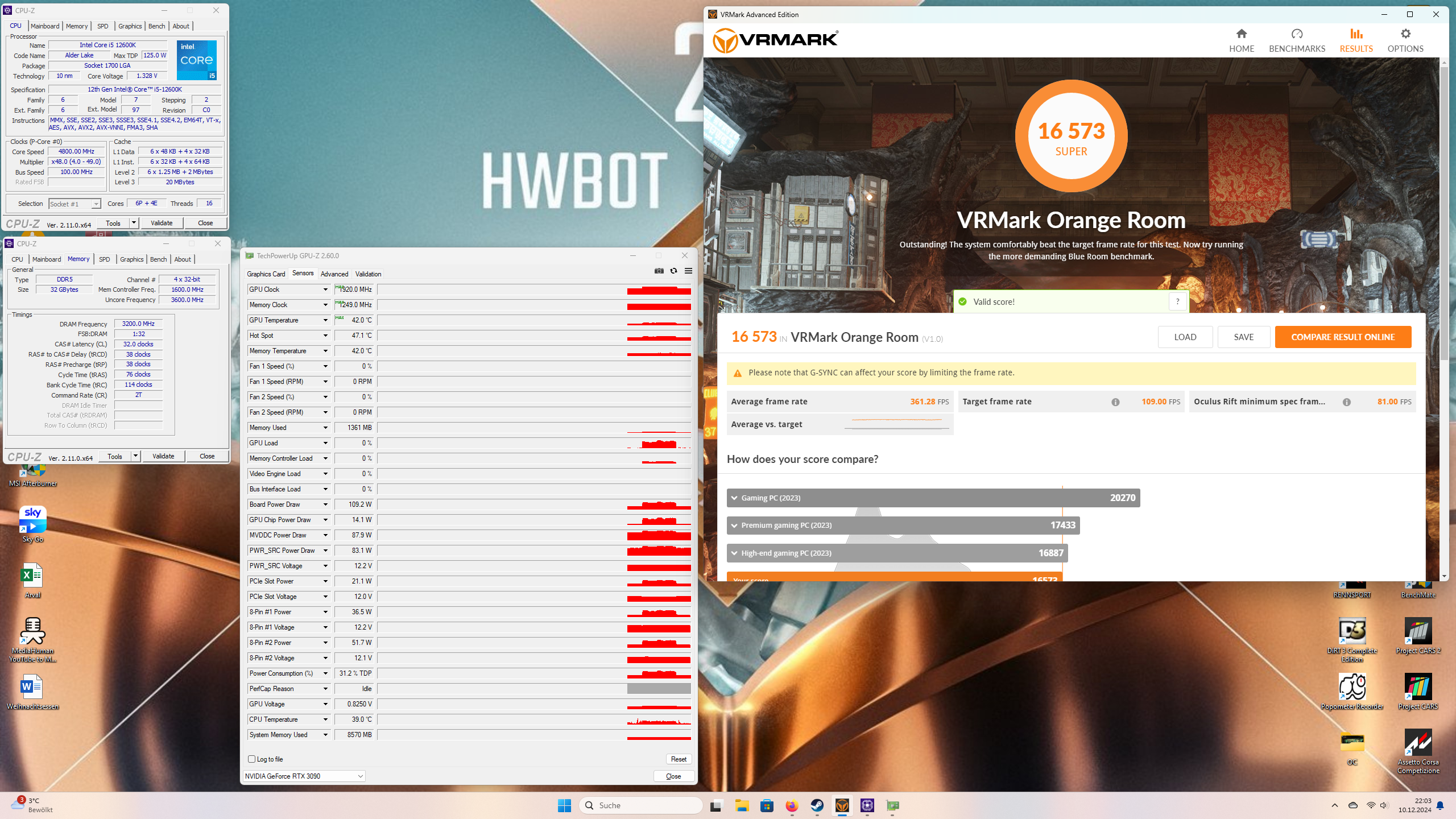
Task: Open Project CARS 2 shortcut
Action: click(x=1418, y=636)
